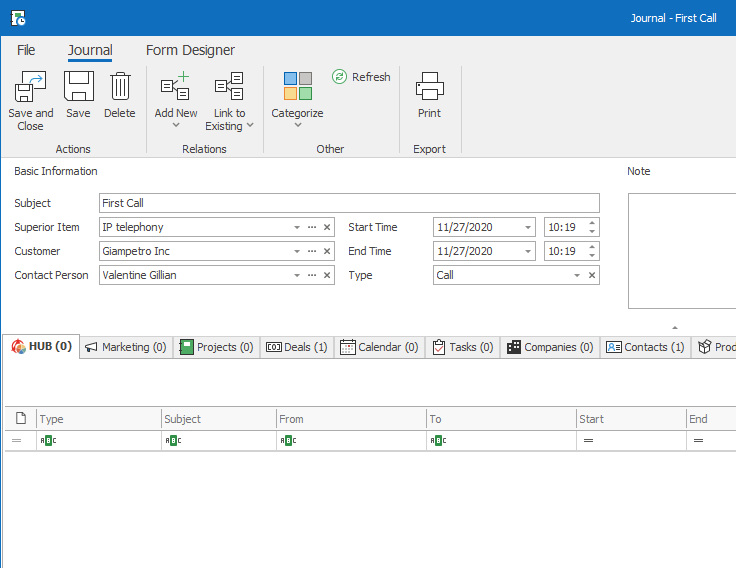Click inside the Note text area

click(682, 251)
